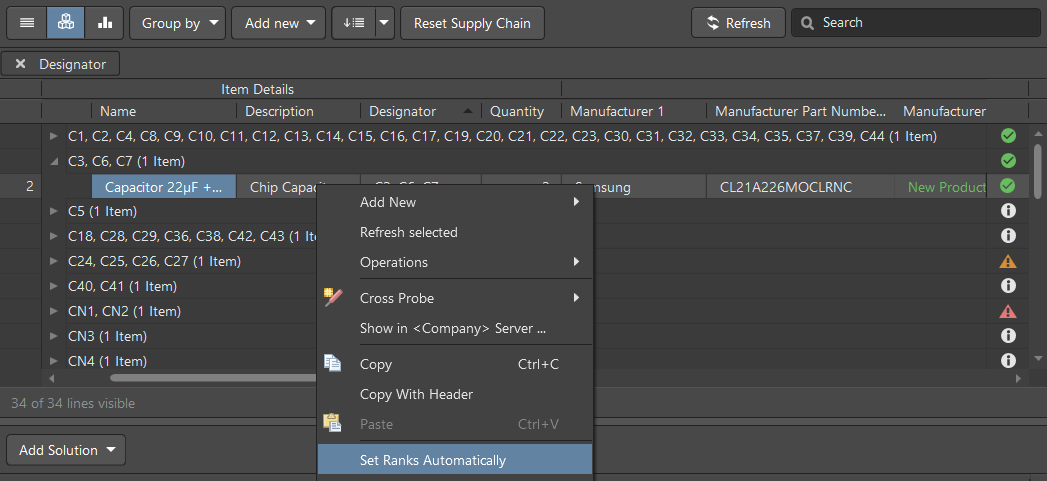Click info status icon of CN3 row
The image size is (1047, 481).
coord(1008,336)
